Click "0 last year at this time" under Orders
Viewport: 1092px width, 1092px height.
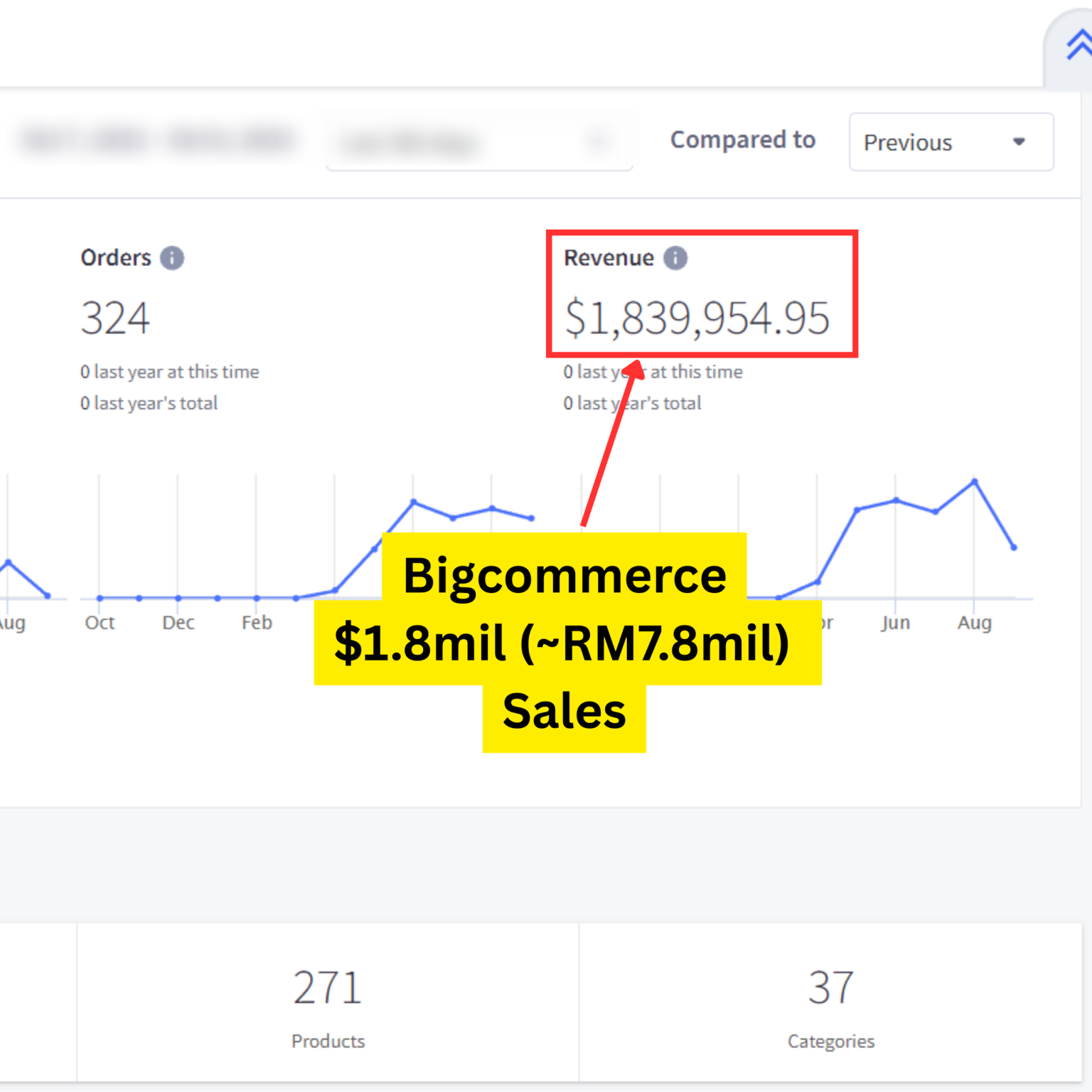(169, 372)
